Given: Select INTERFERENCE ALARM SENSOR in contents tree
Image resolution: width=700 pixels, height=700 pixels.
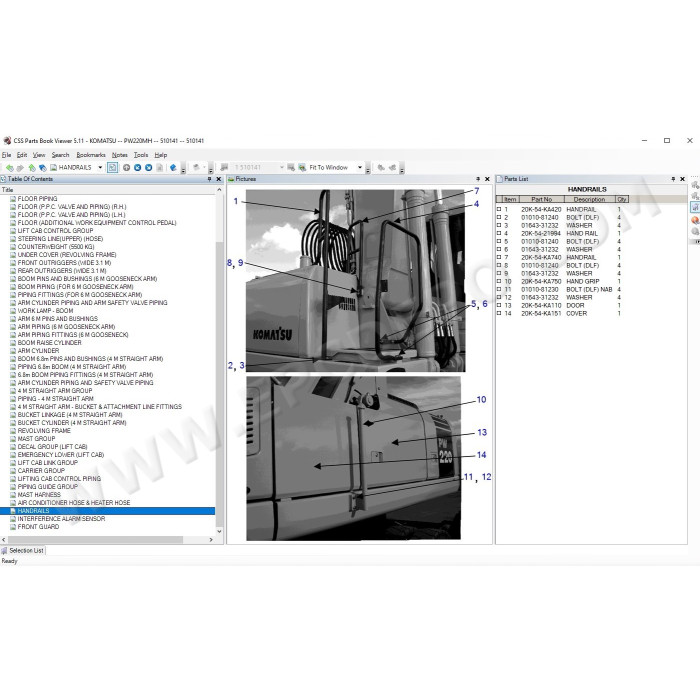Looking at the screenshot, I should tap(61, 519).
